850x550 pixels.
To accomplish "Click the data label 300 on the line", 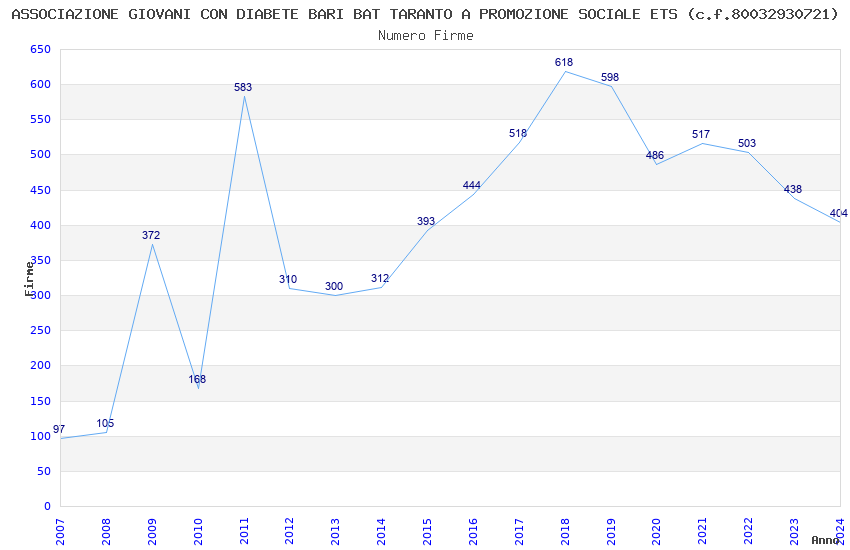I will 334,286.
